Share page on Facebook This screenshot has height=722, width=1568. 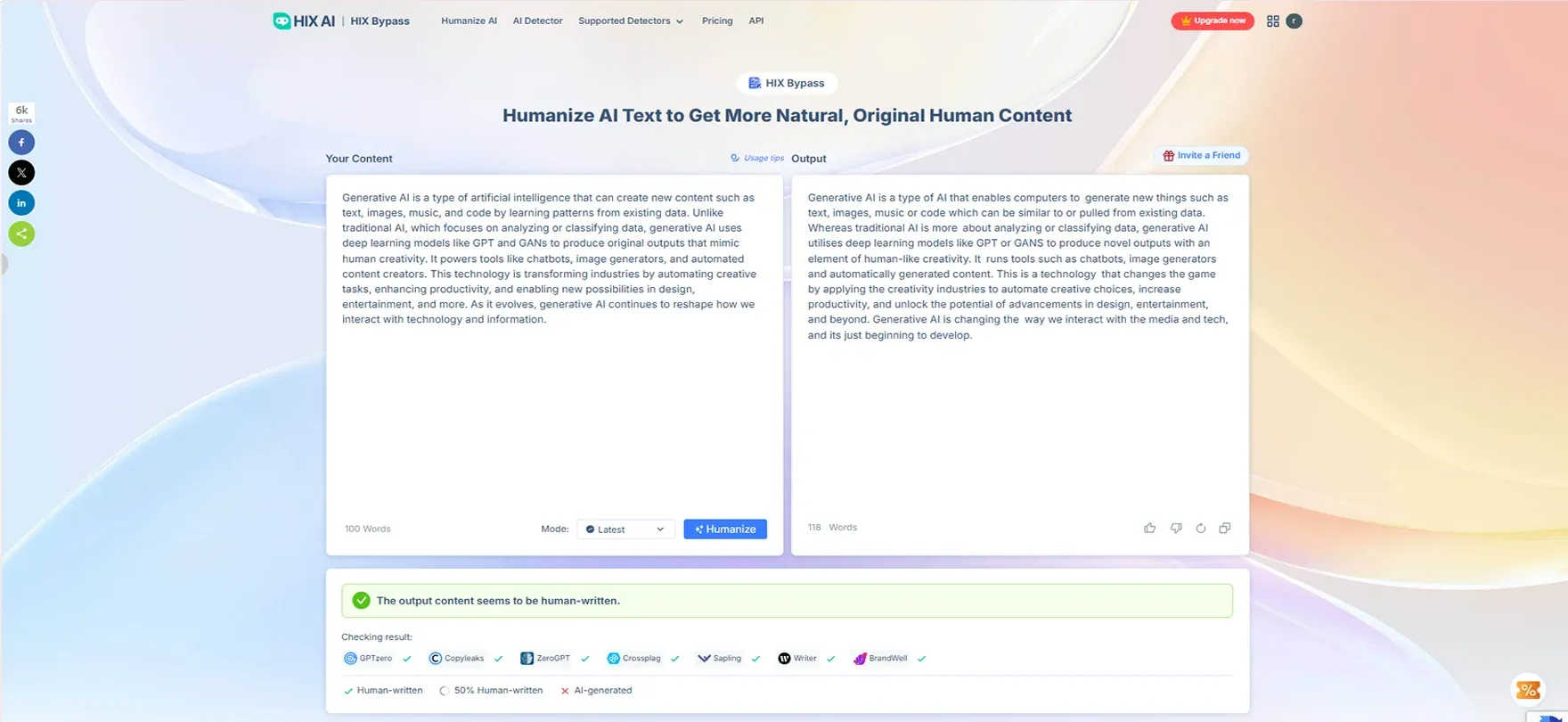pyautogui.click(x=21, y=142)
